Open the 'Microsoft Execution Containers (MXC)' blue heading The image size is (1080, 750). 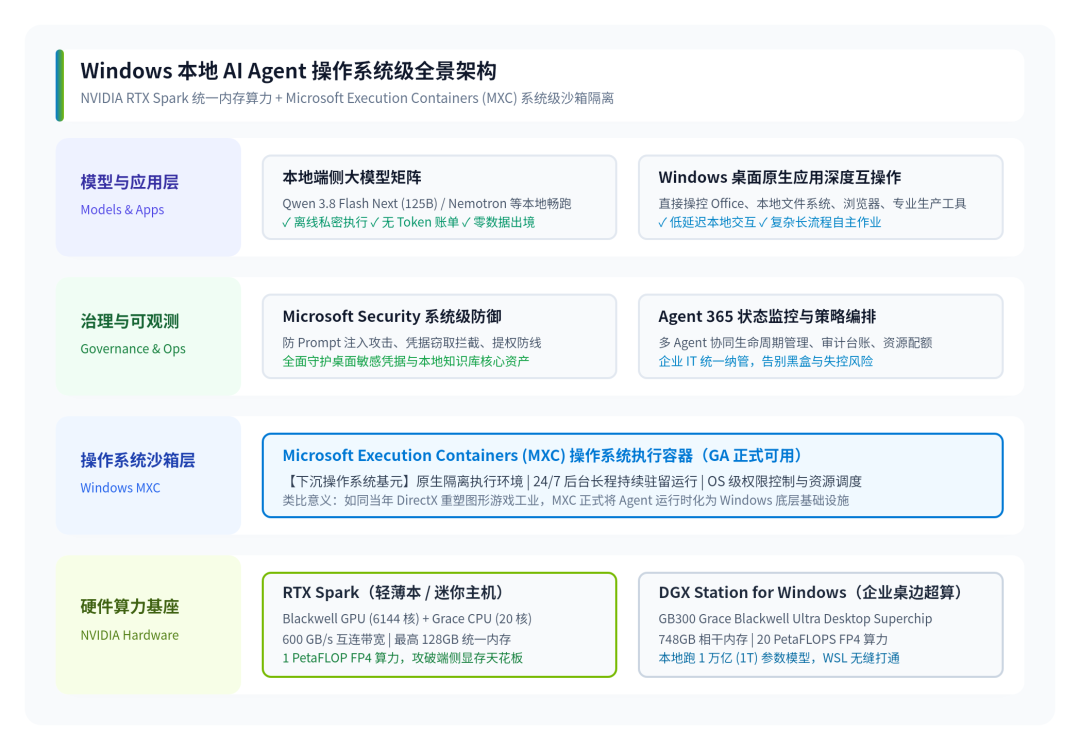[543, 455]
